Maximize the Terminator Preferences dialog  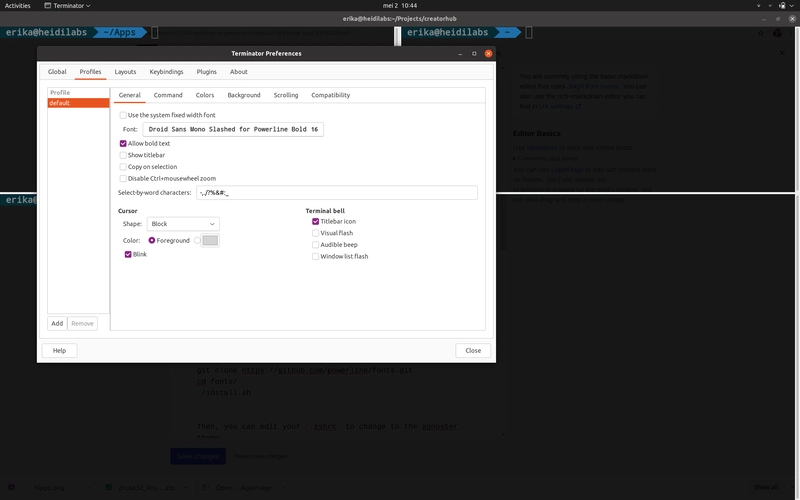tap(474, 54)
